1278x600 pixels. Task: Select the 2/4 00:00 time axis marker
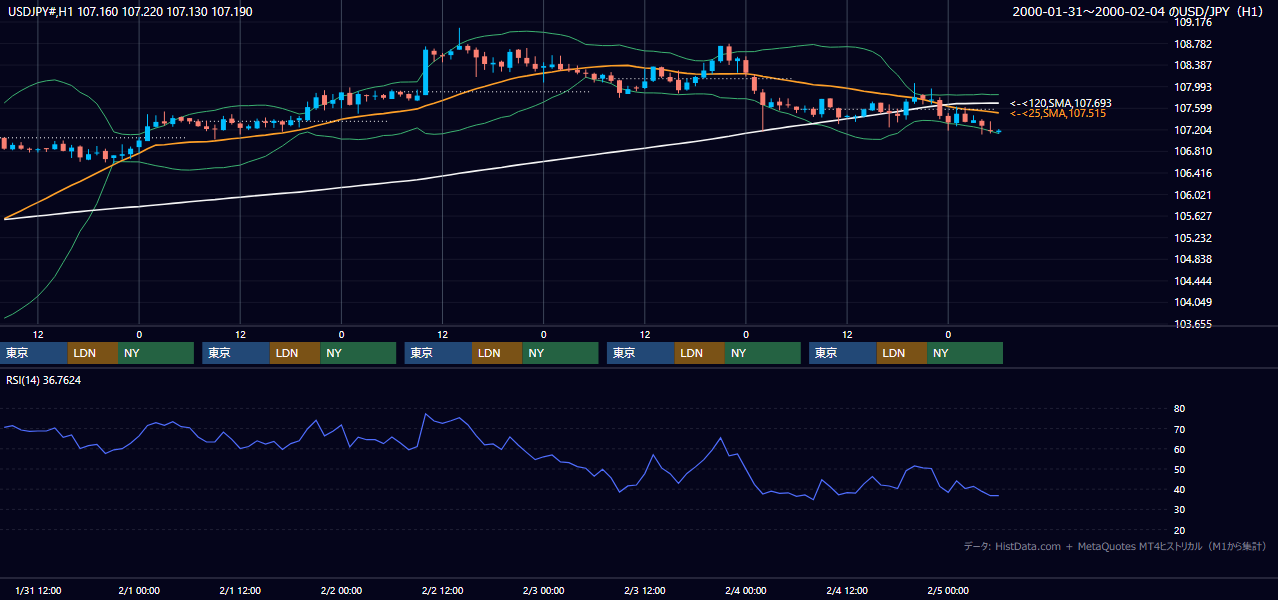point(745,590)
